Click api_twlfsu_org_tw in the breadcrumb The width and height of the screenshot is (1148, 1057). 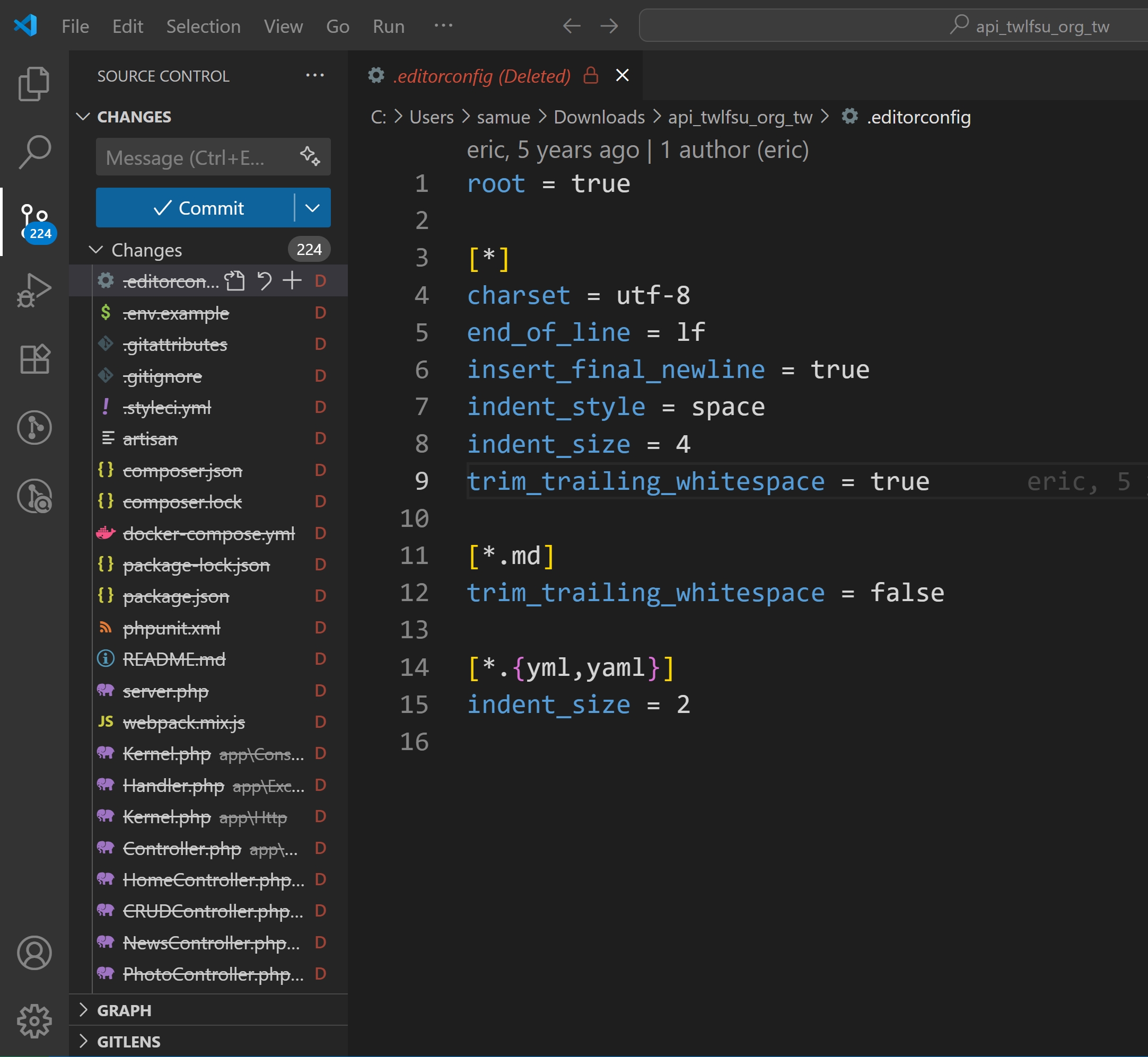coord(740,117)
